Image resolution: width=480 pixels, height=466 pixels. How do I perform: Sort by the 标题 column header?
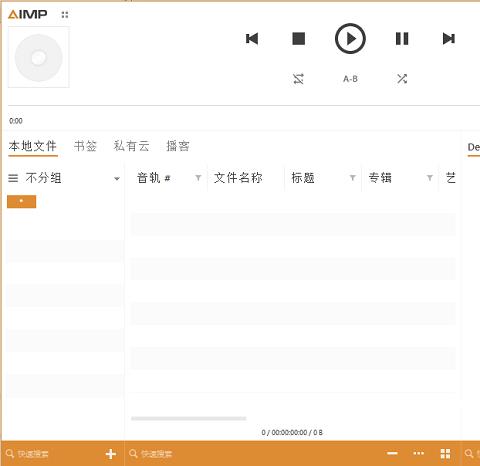pyautogui.click(x=303, y=178)
